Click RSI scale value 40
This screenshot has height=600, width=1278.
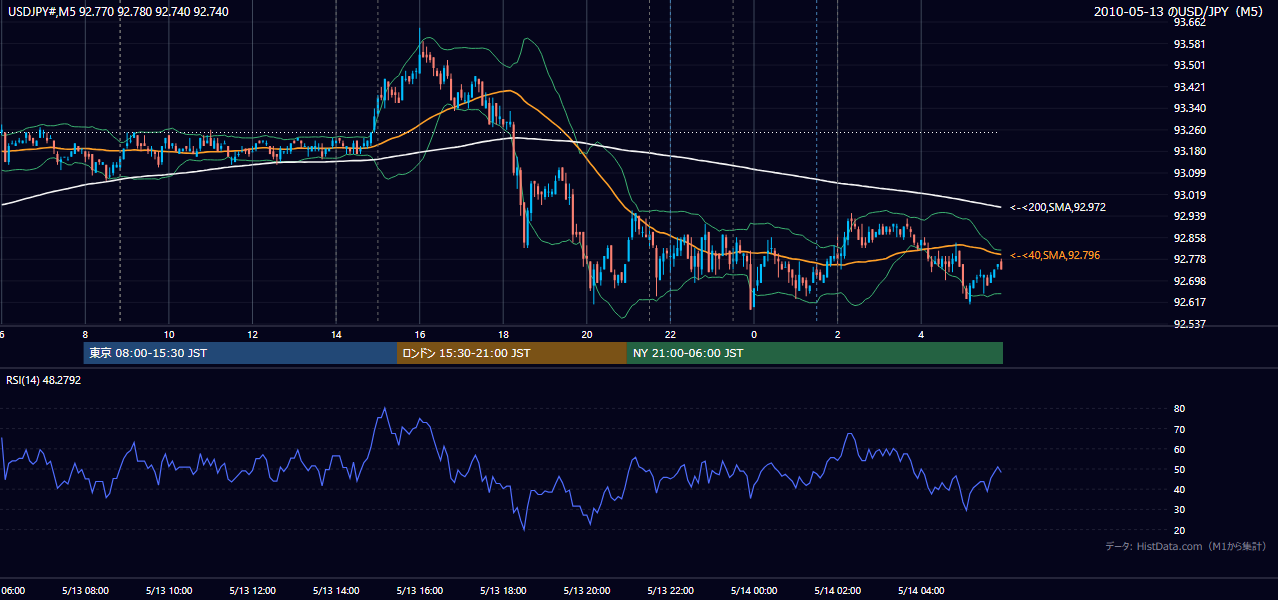(1179, 489)
